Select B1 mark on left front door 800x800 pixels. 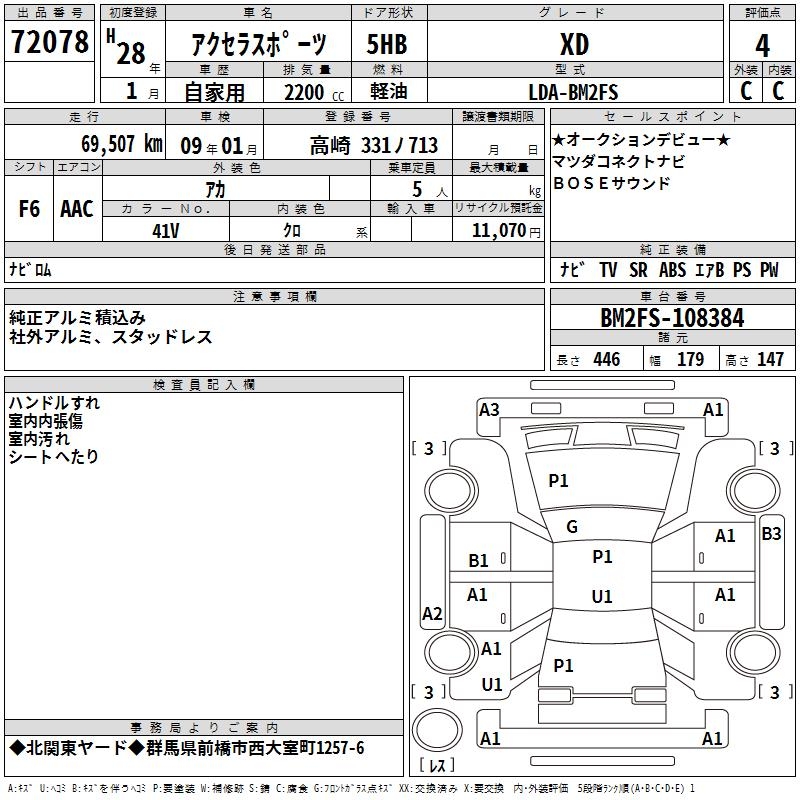click(x=478, y=561)
